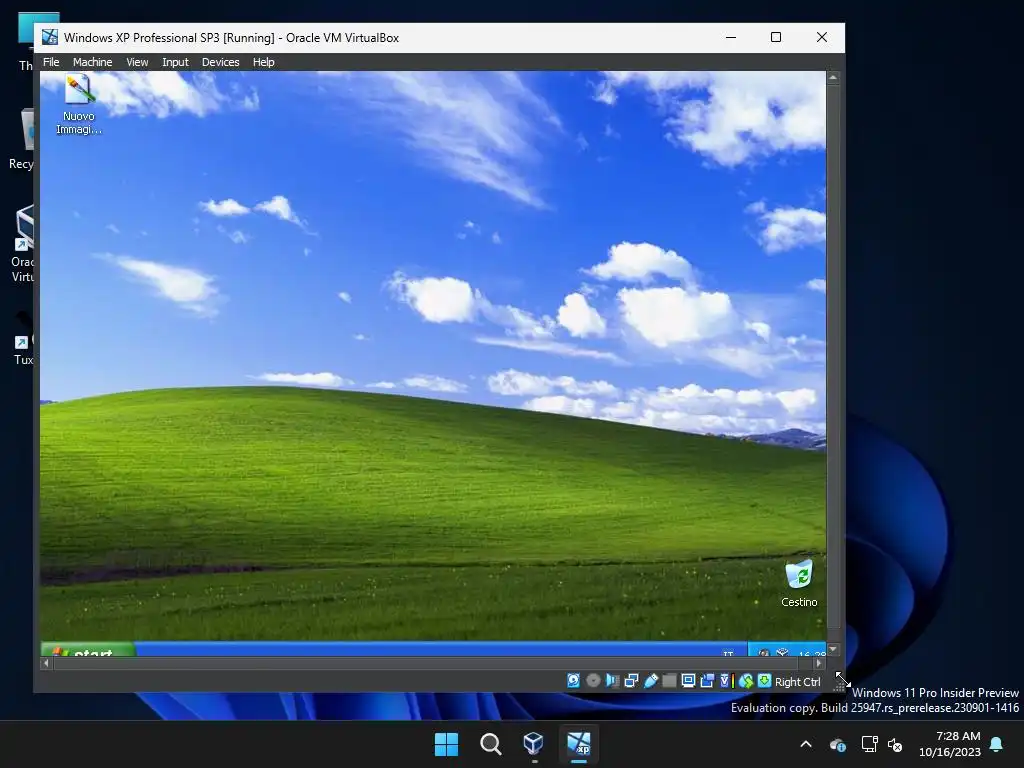This screenshot has width=1024, height=768.
Task: Maximize the VirtualBox VM window
Action: [776, 37]
